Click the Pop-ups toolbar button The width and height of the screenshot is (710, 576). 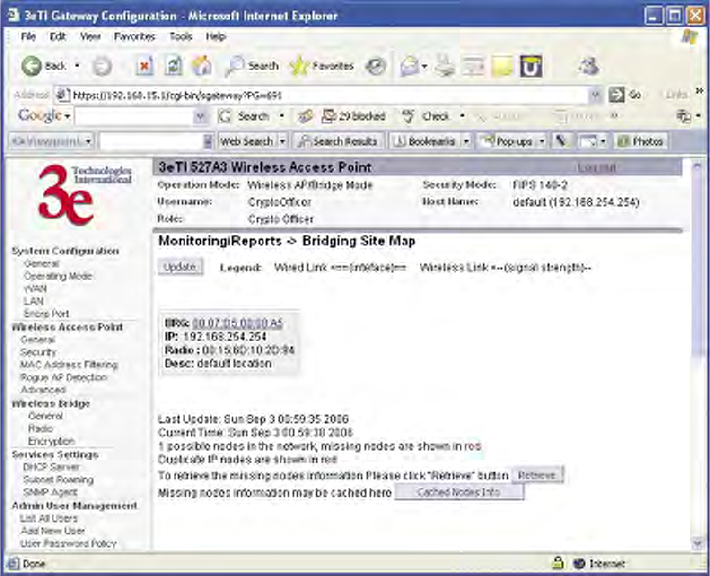[508, 142]
